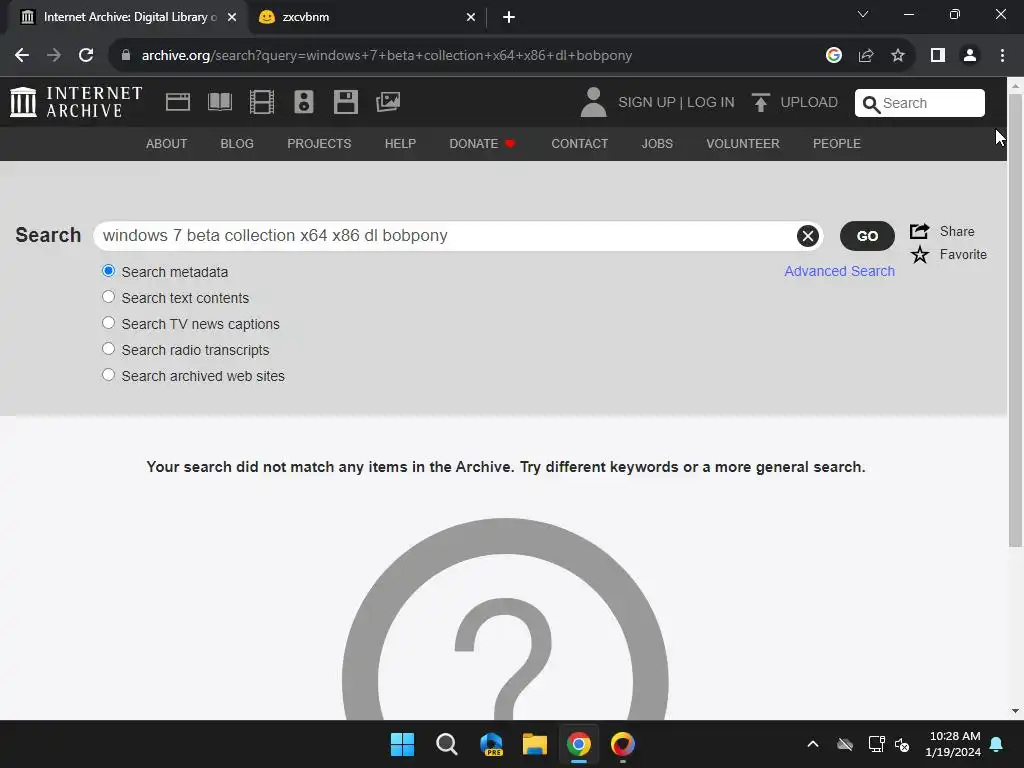Click the upload arrow icon
Screen dimensions: 1024x768
(x=760, y=103)
